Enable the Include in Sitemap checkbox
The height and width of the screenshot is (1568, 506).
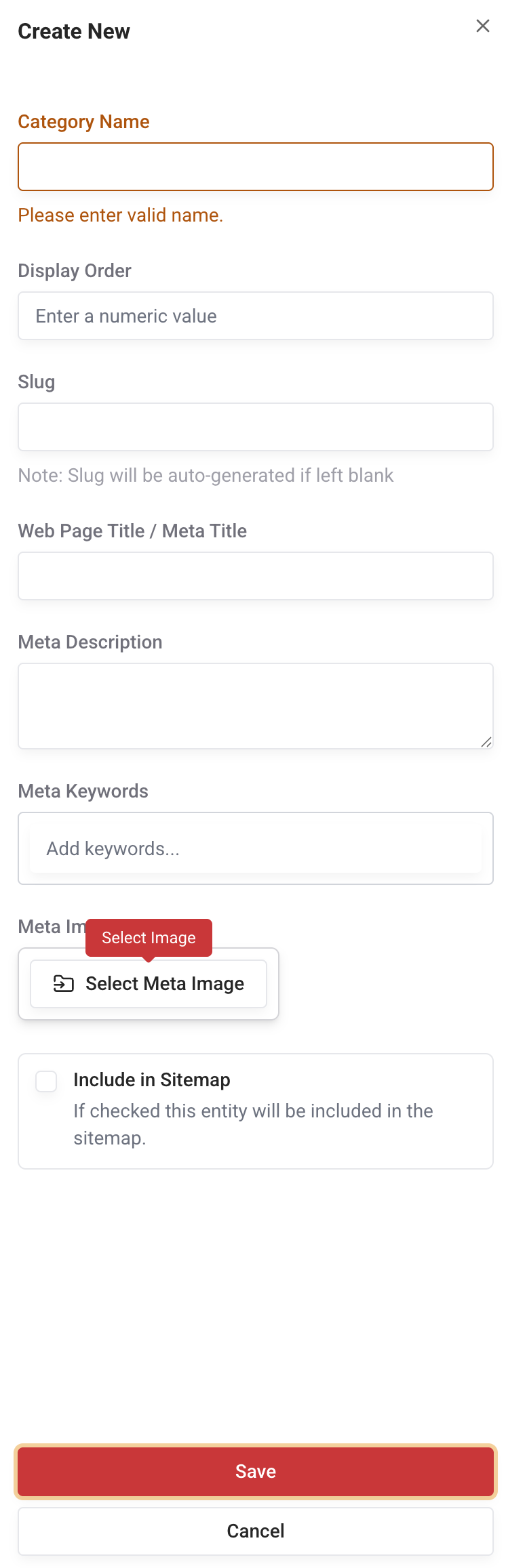(45, 1081)
